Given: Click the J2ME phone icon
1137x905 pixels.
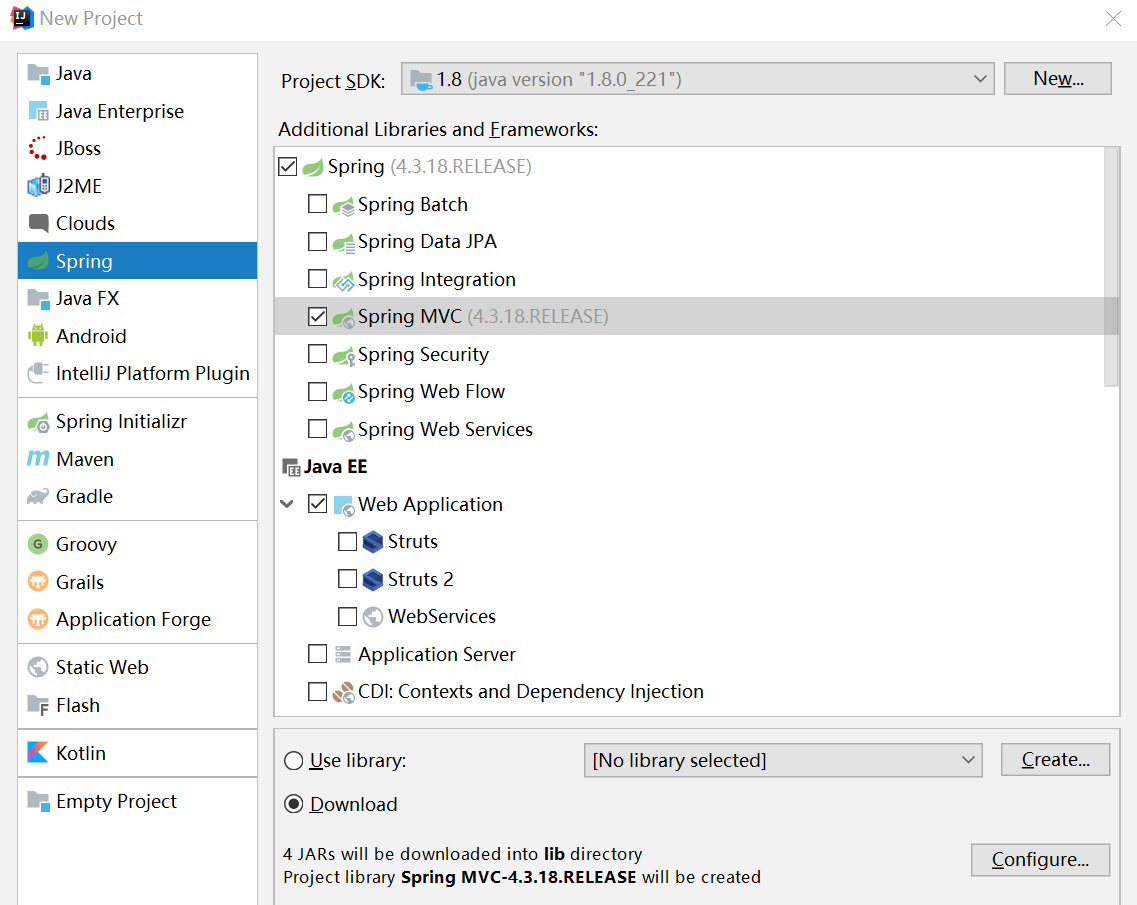Looking at the screenshot, I should coord(38,186).
